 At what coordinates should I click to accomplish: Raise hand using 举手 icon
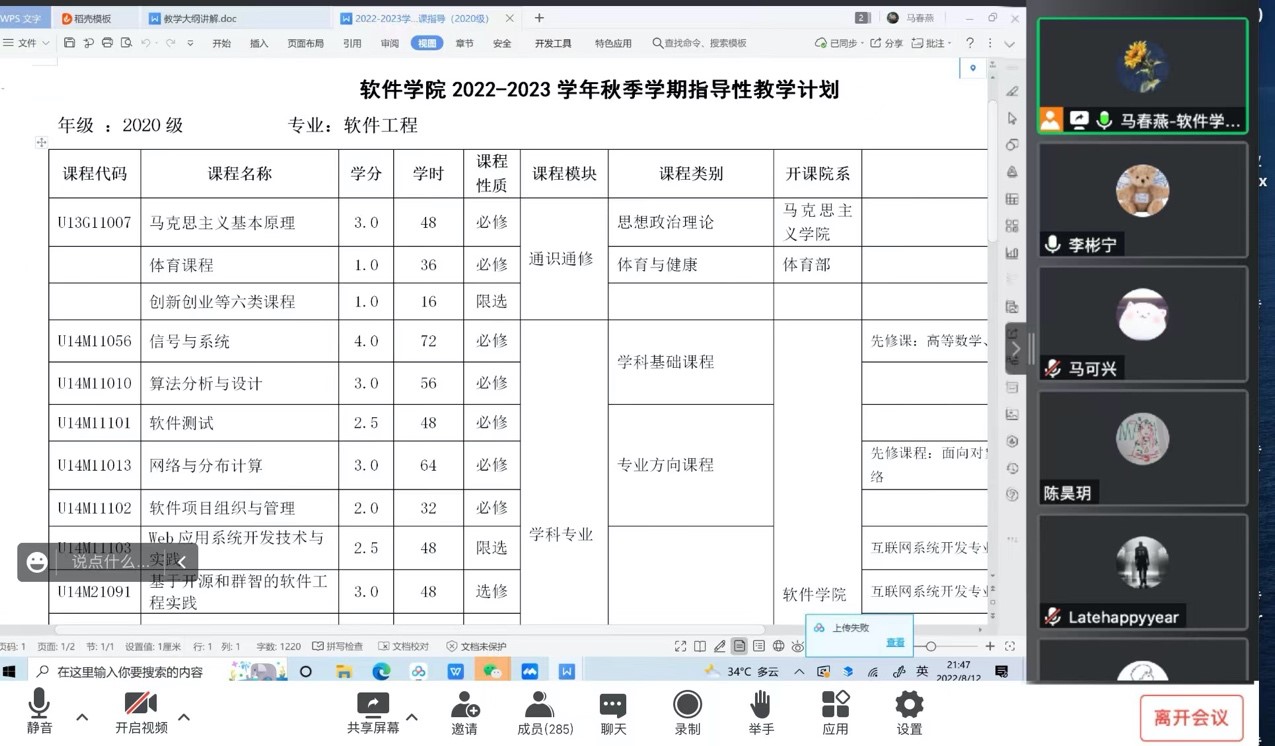point(761,712)
